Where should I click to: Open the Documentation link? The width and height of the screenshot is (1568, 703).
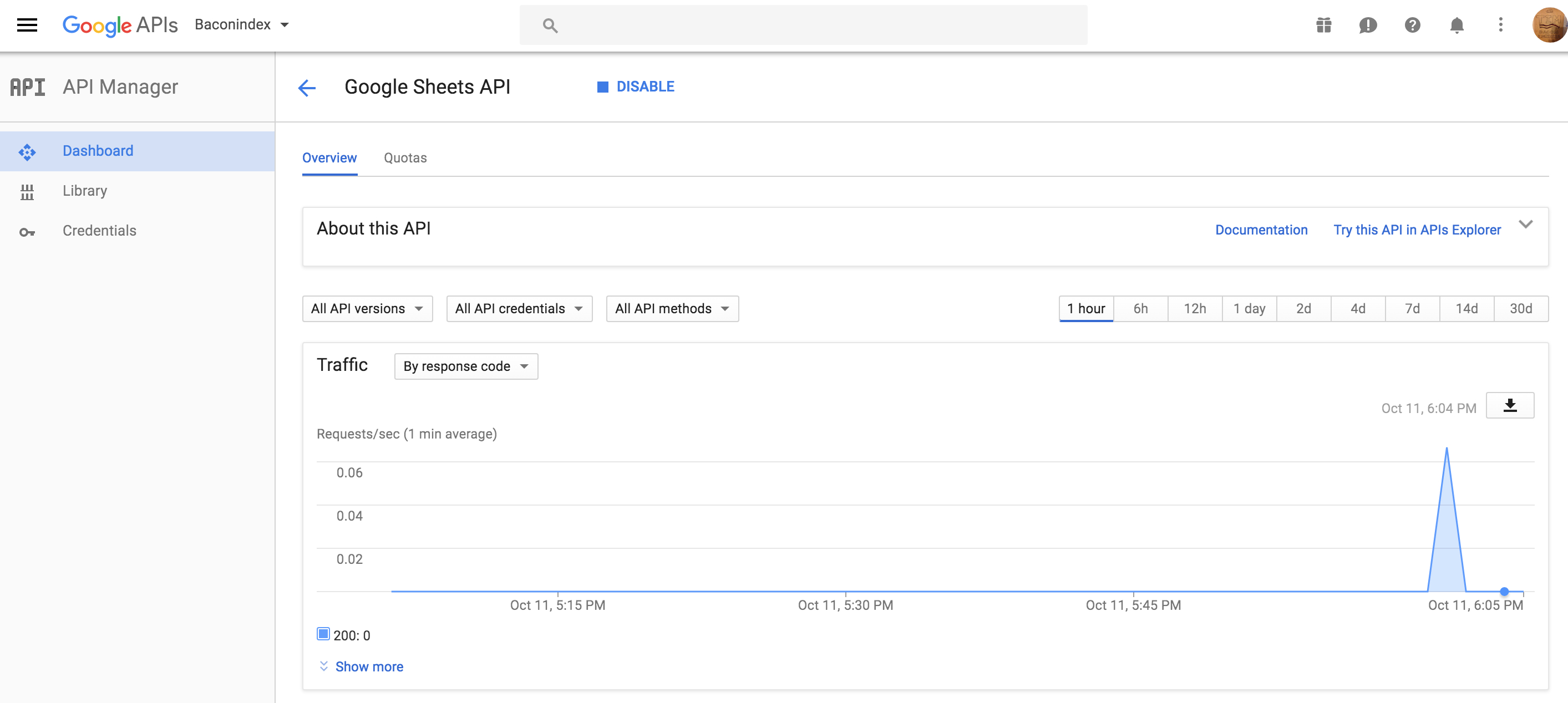pyautogui.click(x=1261, y=230)
